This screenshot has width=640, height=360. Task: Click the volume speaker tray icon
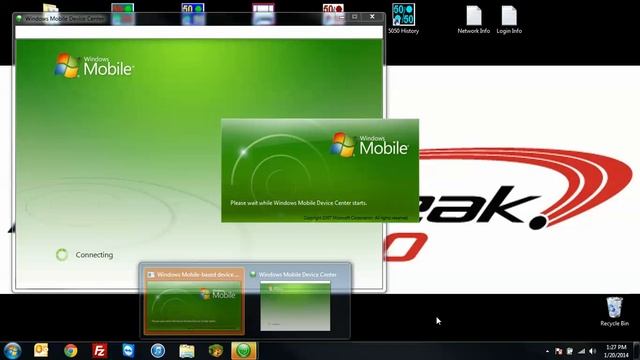[x=593, y=351]
